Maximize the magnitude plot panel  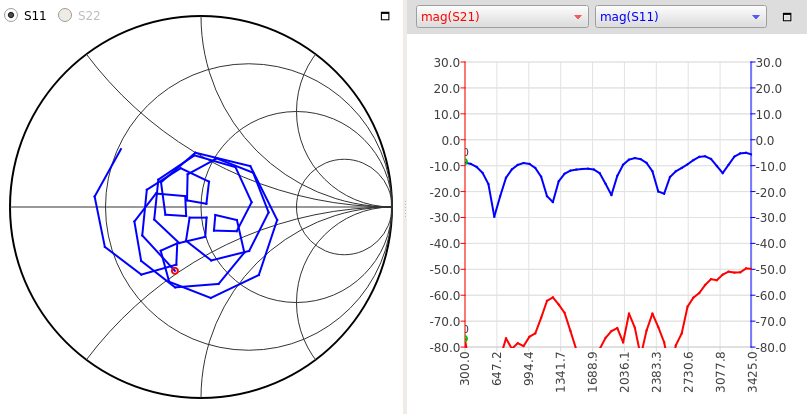coord(787,17)
